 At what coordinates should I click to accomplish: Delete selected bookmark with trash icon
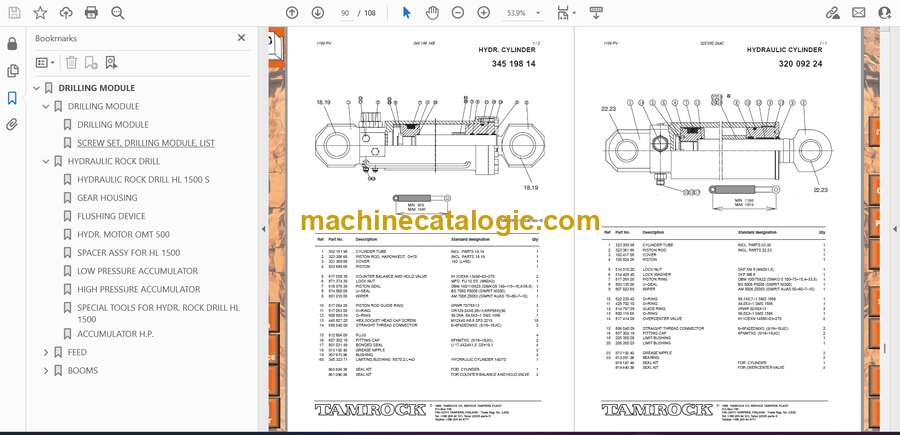[x=71, y=63]
